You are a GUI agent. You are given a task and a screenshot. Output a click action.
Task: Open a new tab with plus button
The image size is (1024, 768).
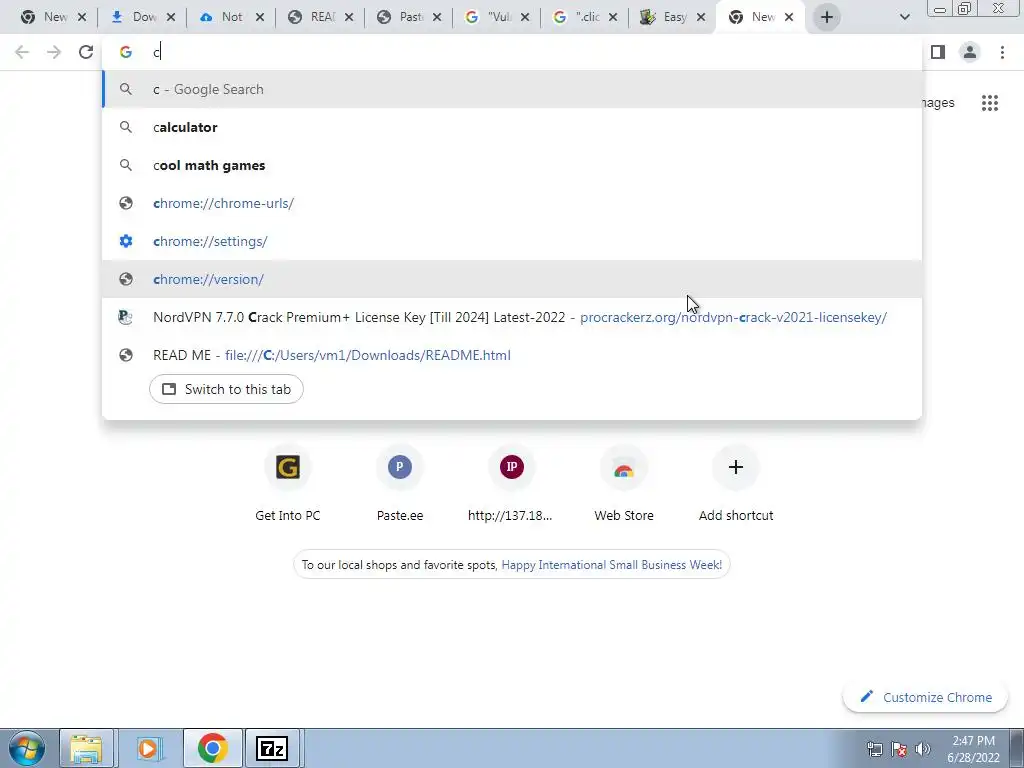click(x=826, y=17)
